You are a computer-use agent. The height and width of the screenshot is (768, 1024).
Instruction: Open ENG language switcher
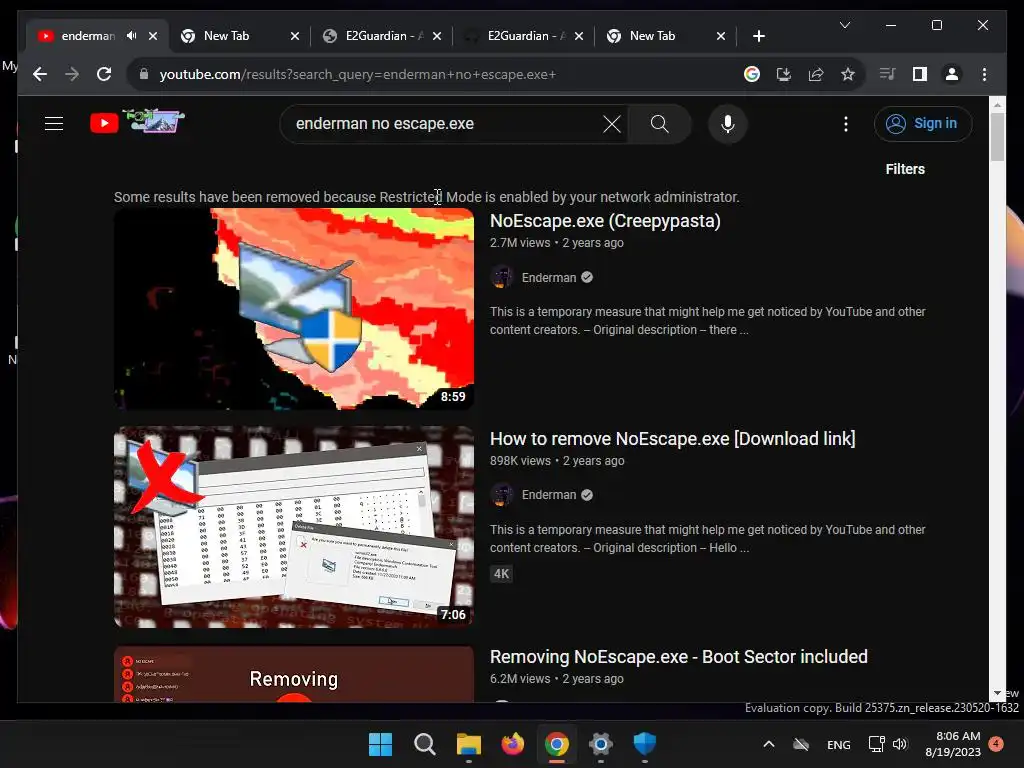coord(839,745)
